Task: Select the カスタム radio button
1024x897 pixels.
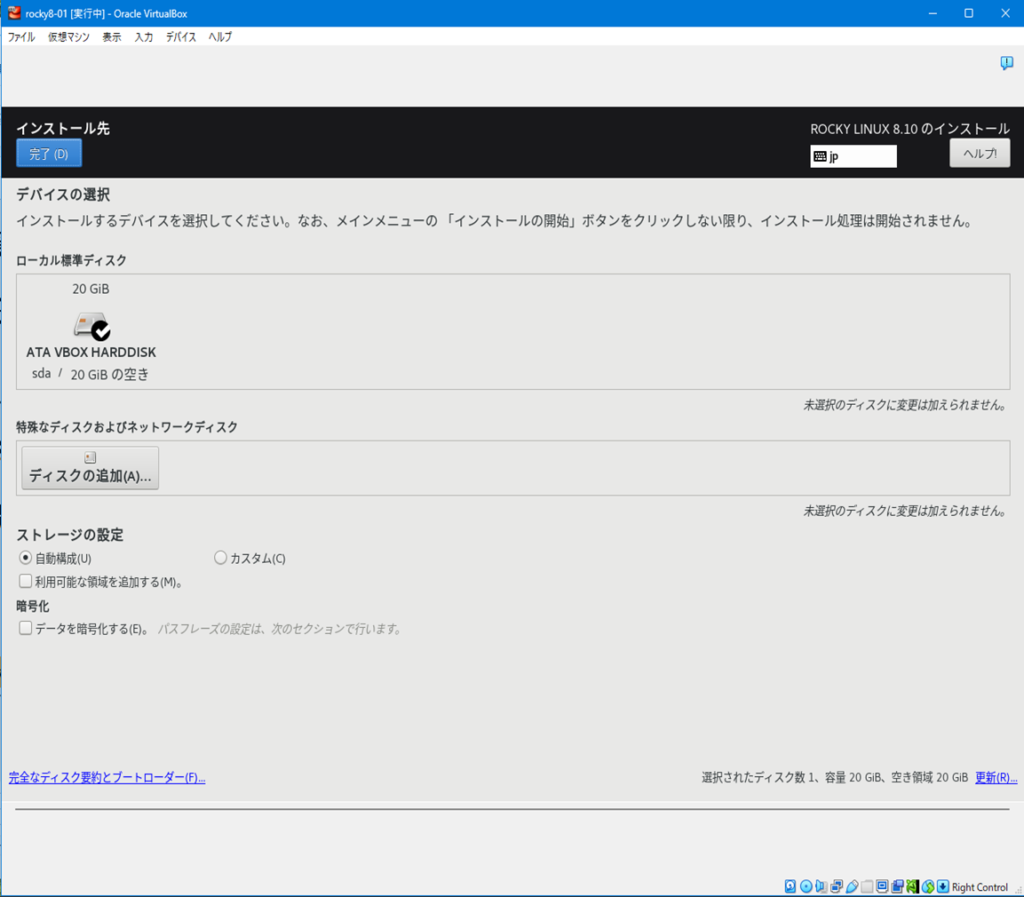Action: coord(221,558)
